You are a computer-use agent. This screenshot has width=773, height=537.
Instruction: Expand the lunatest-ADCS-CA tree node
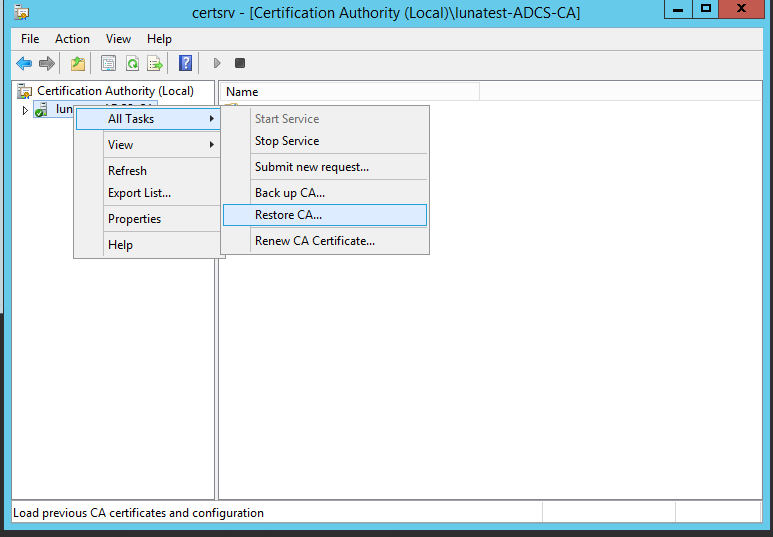25,110
